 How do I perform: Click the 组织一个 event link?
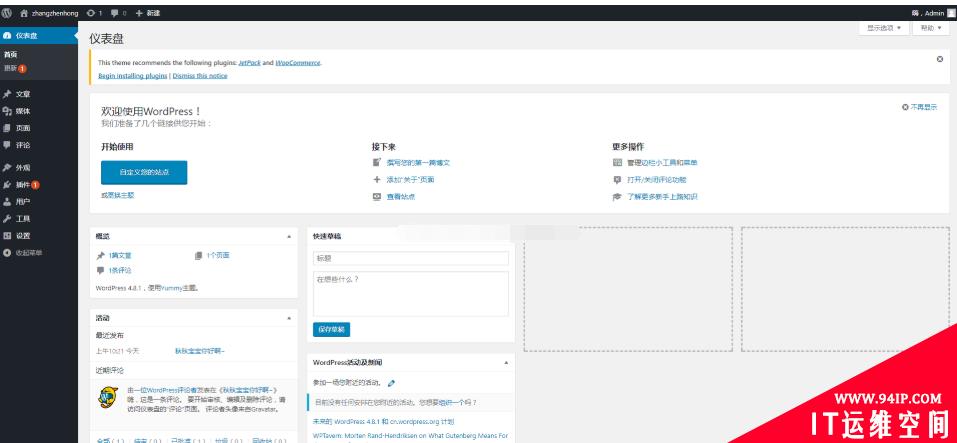453,403
